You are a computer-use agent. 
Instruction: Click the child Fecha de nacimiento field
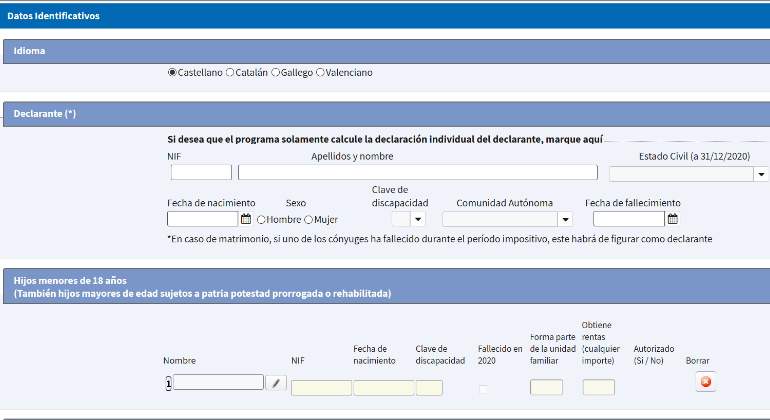[x=384, y=388]
